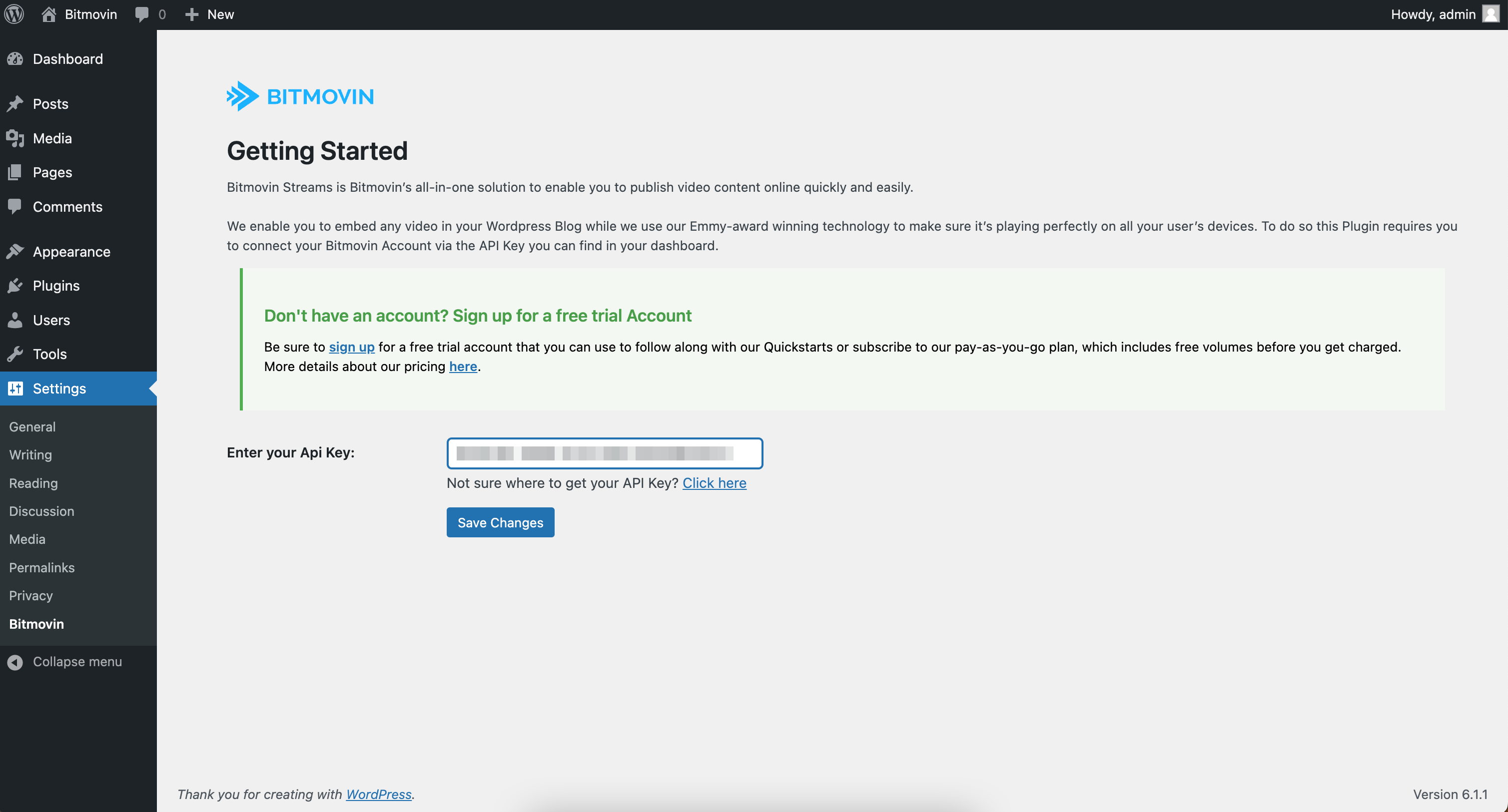Image resolution: width=1508 pixels, height=812 pixels.
Task: Focus the Api Key input field
Action: pos(604,453)
